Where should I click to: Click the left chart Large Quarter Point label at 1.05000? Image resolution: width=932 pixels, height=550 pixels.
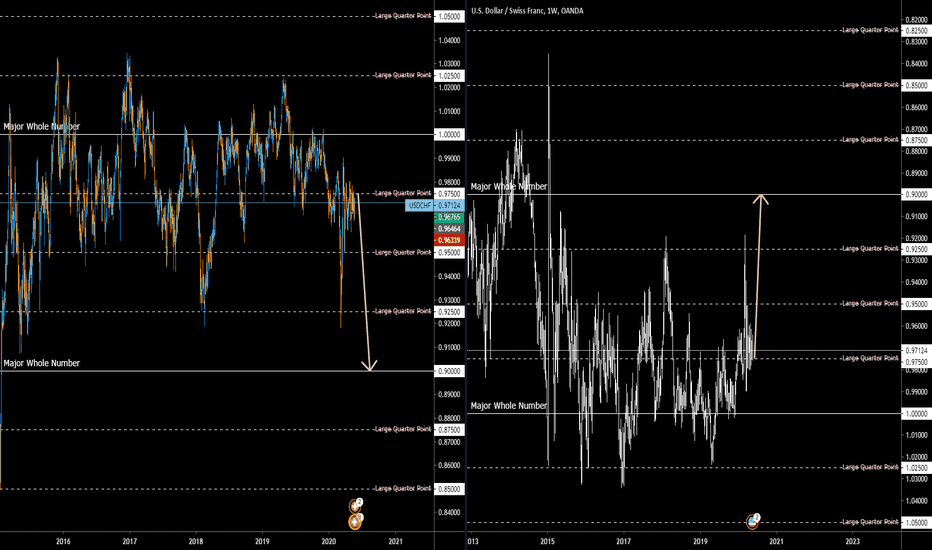403,15
